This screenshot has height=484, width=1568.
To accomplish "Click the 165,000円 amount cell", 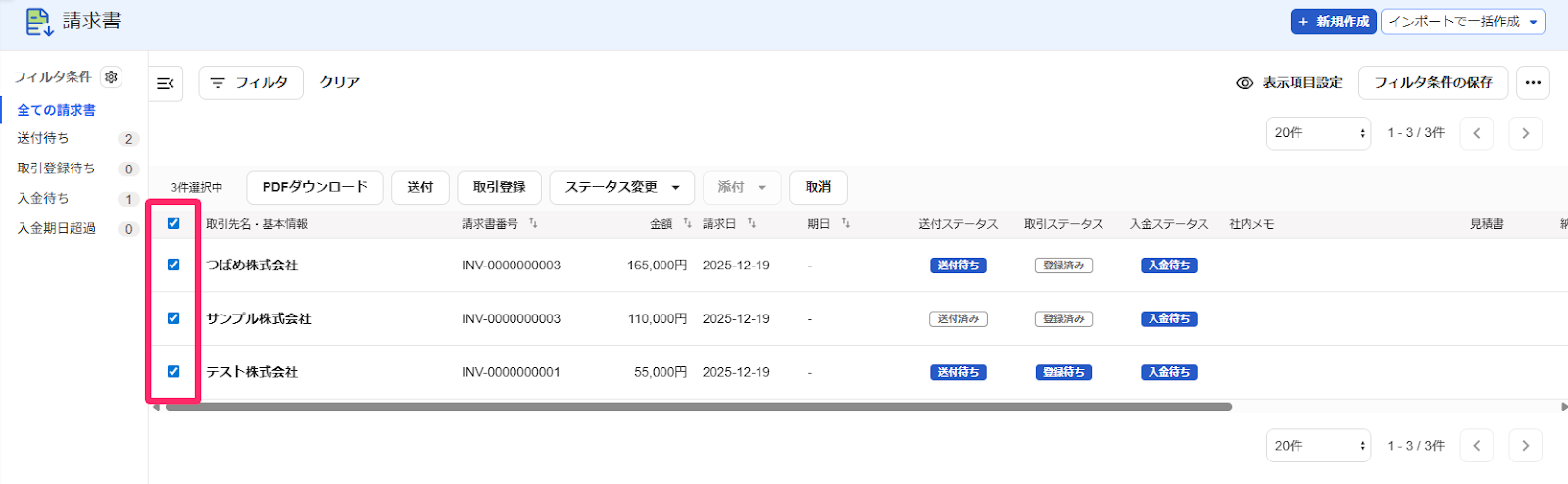I will click(x=658, y=266).
